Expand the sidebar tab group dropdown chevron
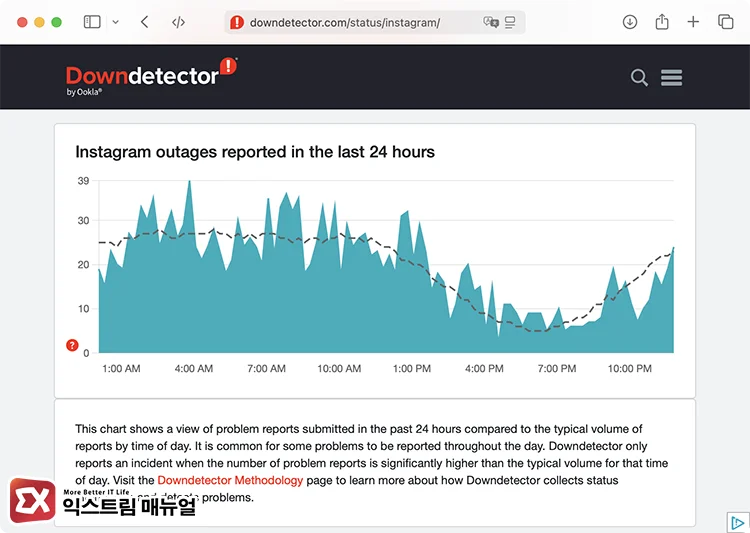 click(x=115, y=22)
